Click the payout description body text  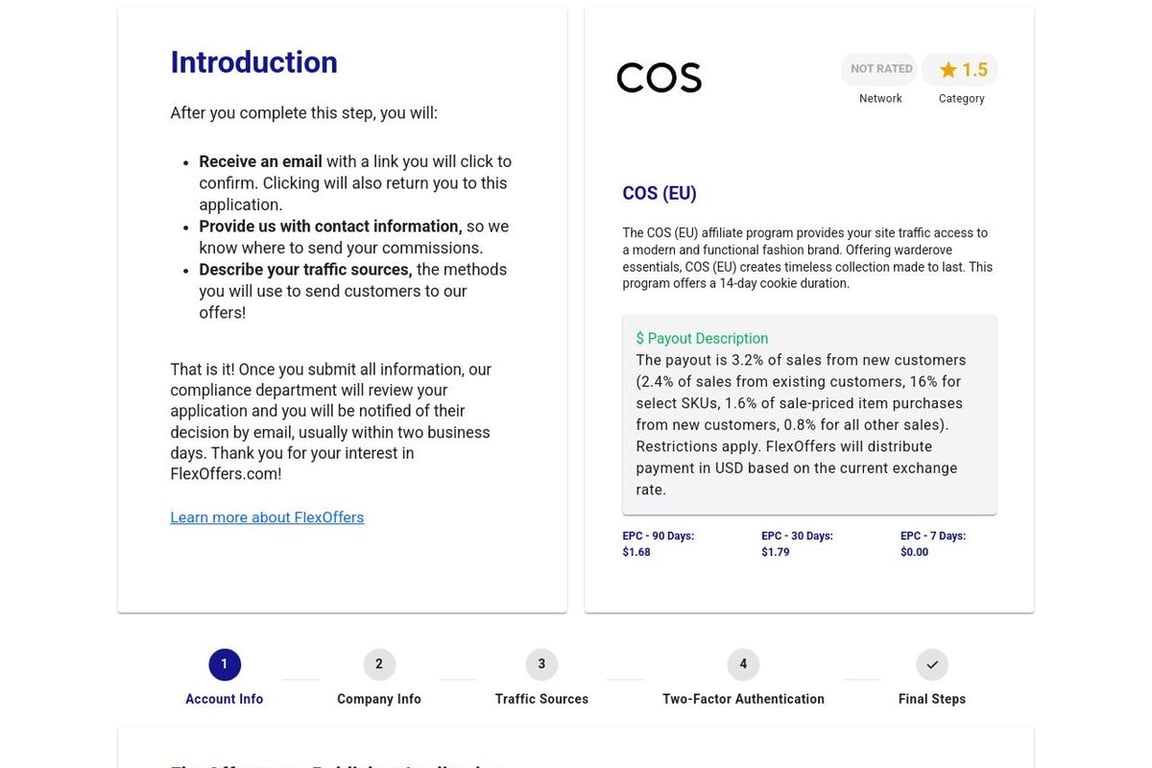click(x=801, y=425)
